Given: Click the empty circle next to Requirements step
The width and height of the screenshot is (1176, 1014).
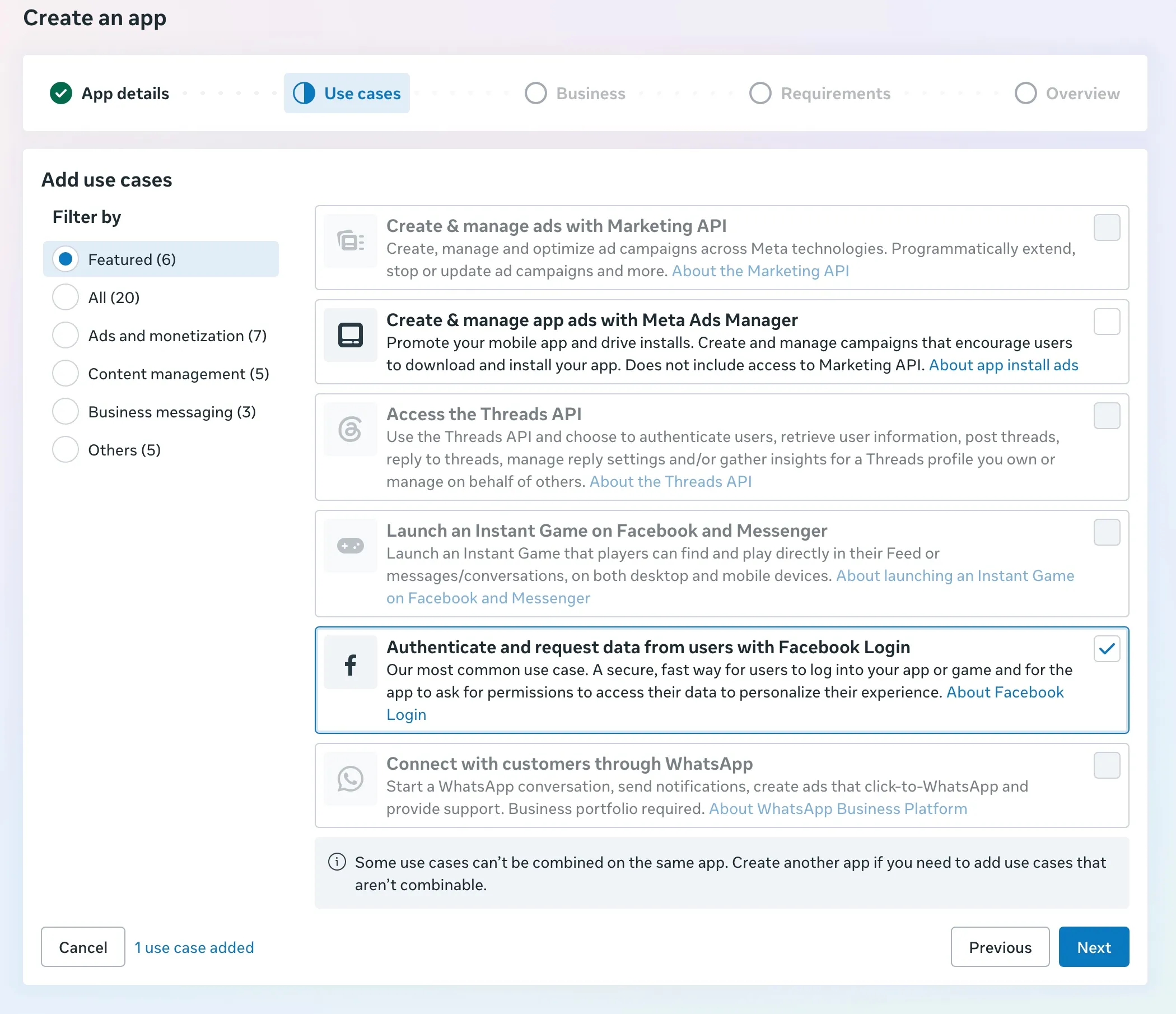Looking at the screenshot, I should [x=760, y=93].
